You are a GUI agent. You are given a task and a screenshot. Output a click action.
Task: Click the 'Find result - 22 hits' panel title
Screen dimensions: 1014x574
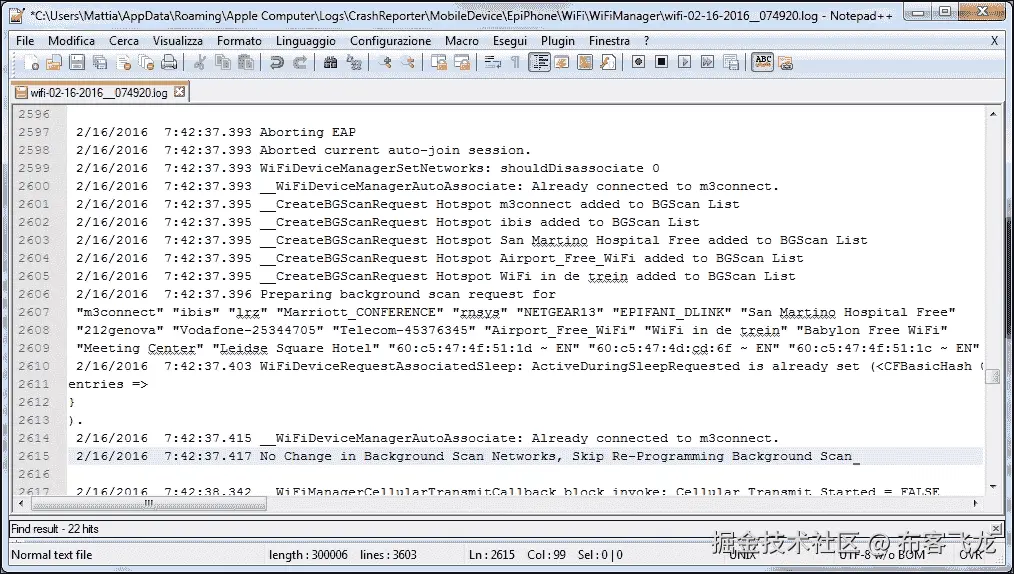click(x=55, y=529)
